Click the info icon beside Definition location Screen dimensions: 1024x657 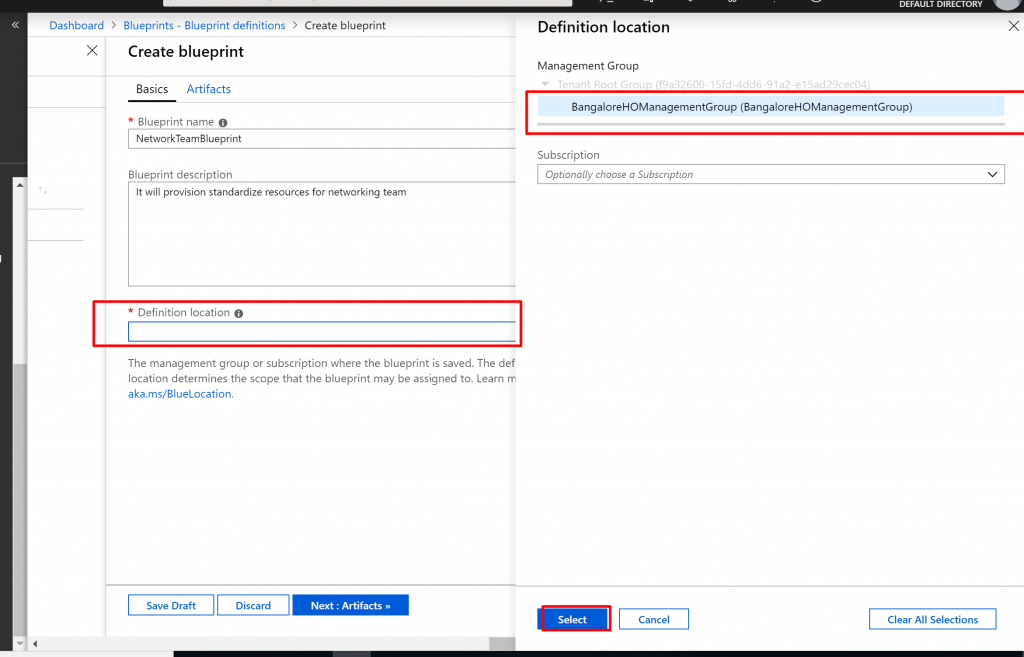tap(238, 313)
